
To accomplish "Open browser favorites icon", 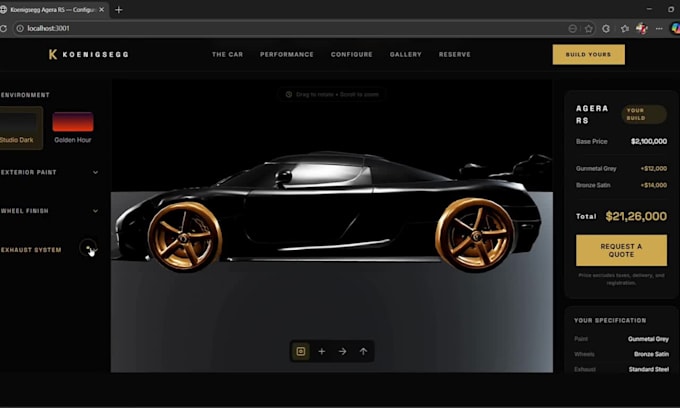I will point(624,29).
